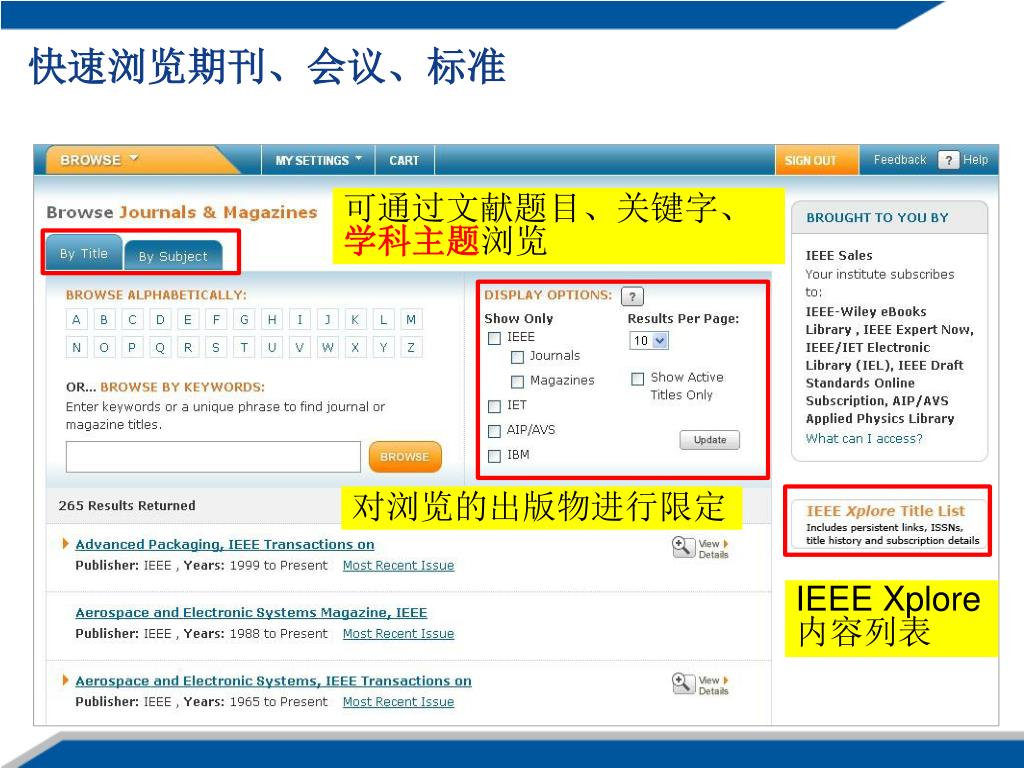Browse journals starting with letter I
The image size is (1024, 768).
299,319
